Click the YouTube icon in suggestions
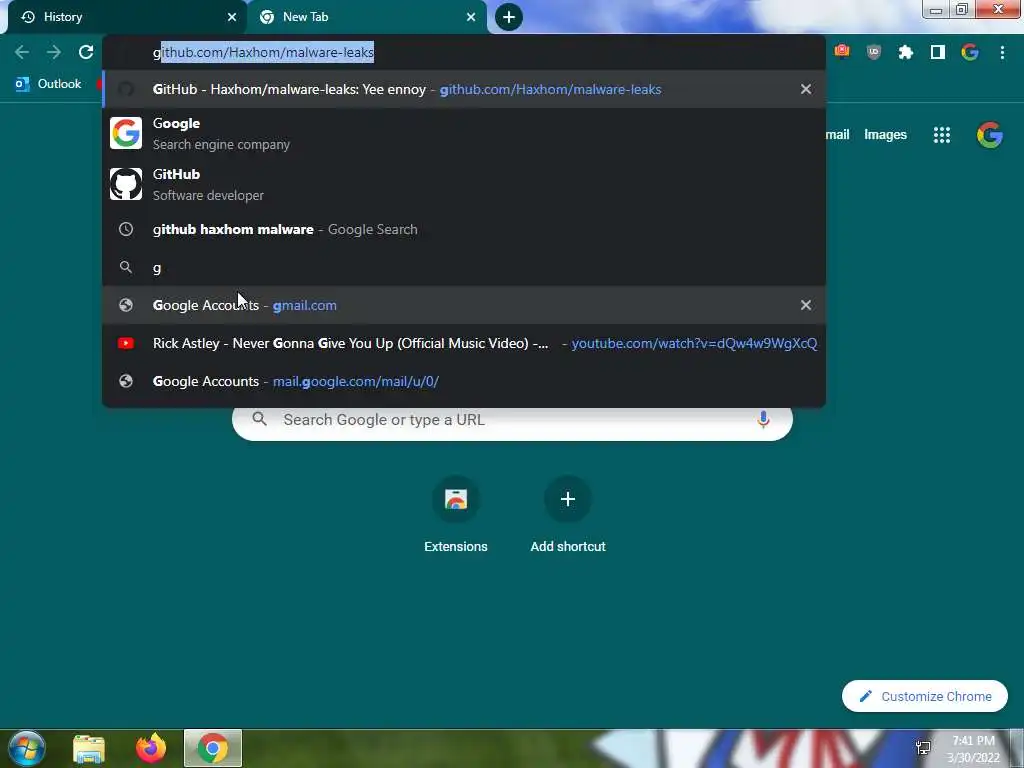Viewport: 1024px width, 768px height. (x=126, y=344)
